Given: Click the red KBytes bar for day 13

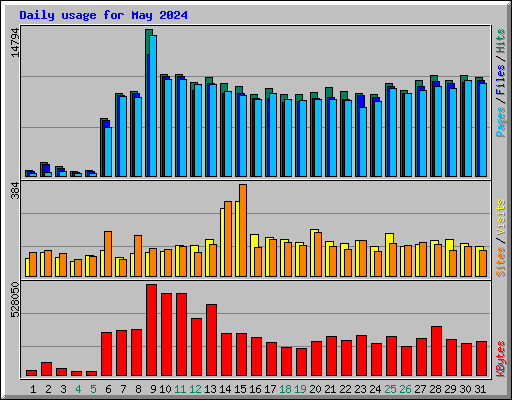Looking at the screenshot, I should pos(211,340).
